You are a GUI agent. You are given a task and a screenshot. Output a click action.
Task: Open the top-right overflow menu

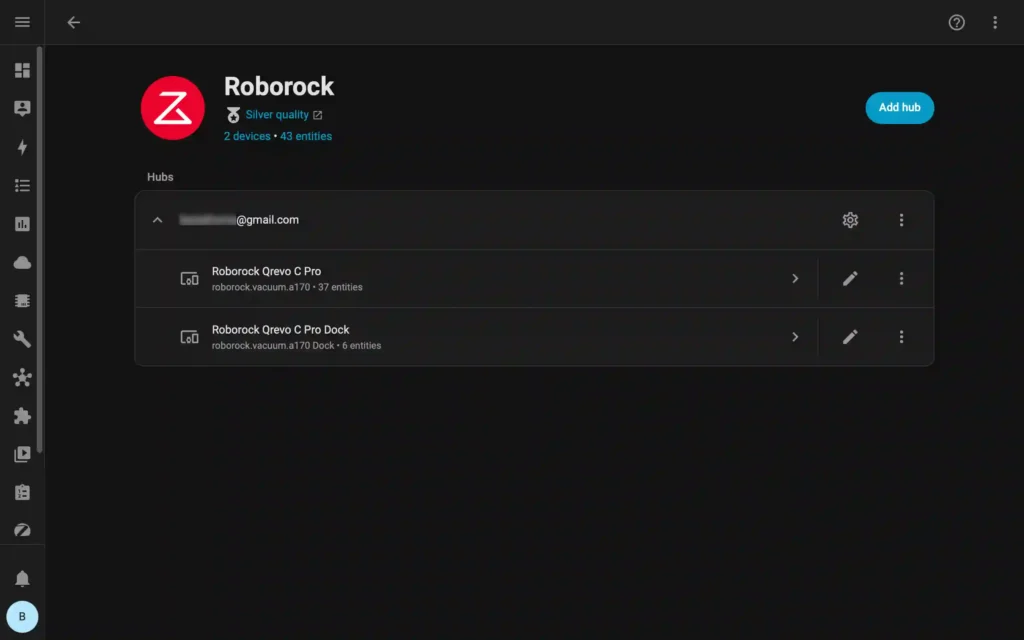995,22
